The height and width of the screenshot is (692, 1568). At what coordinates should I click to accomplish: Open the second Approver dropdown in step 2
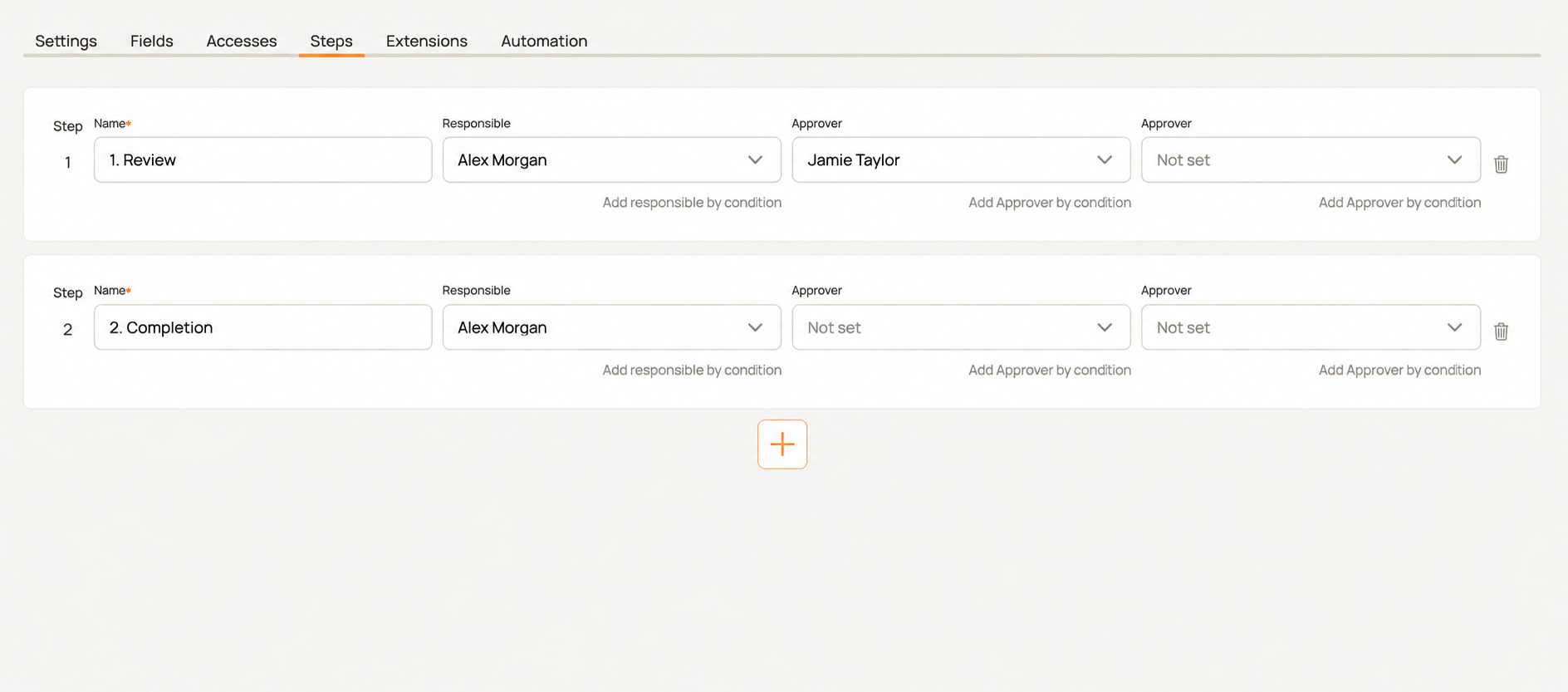pyautogui.click(x=1311, y=327)
